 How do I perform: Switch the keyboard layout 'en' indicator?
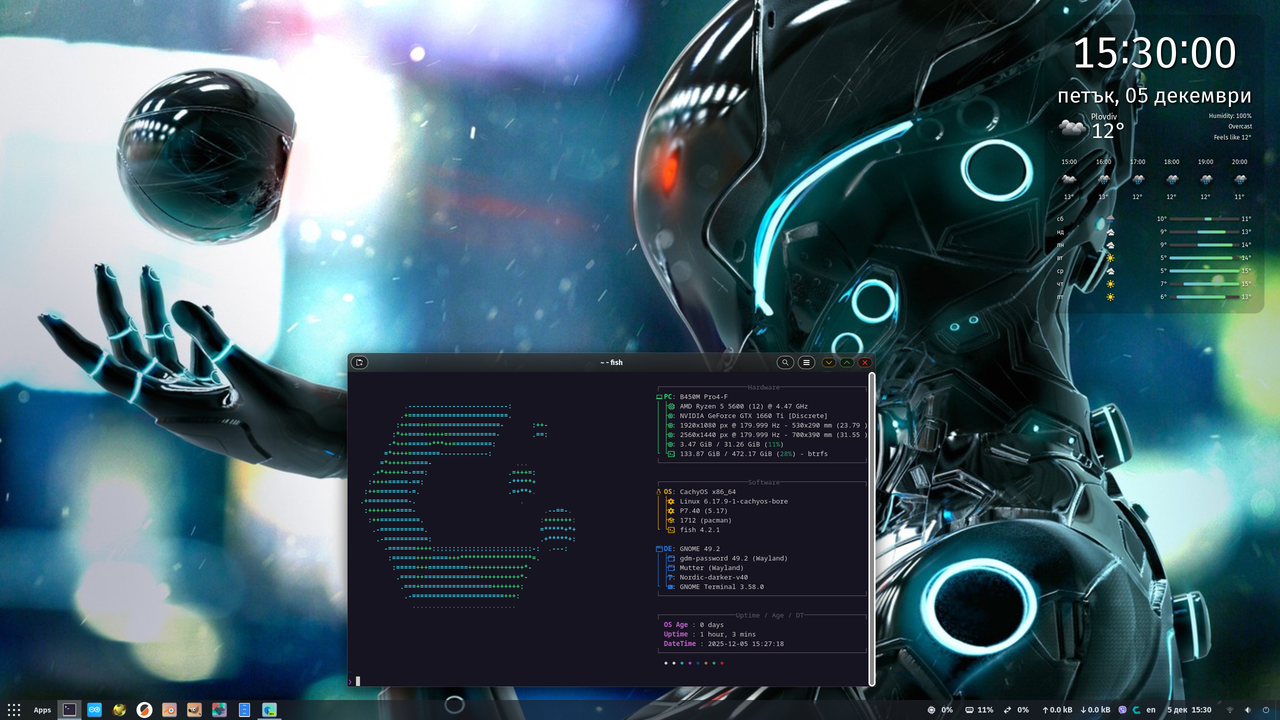[1151, 710]
